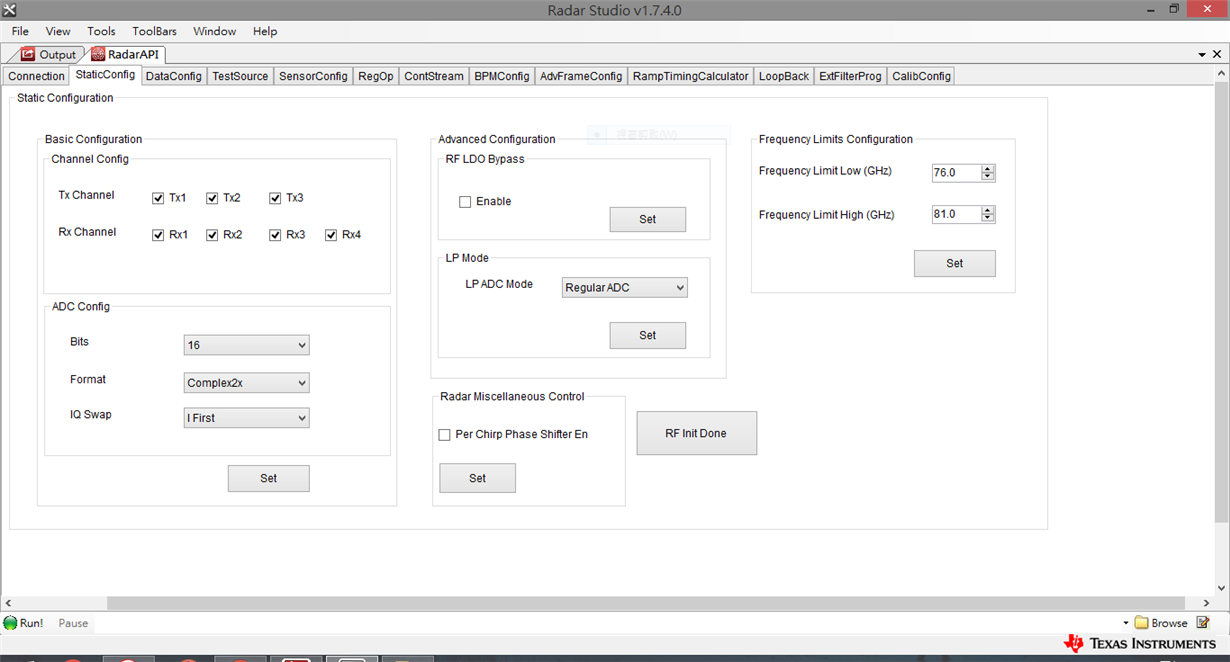Click the RF Init Done button

[x=697, y=433]
